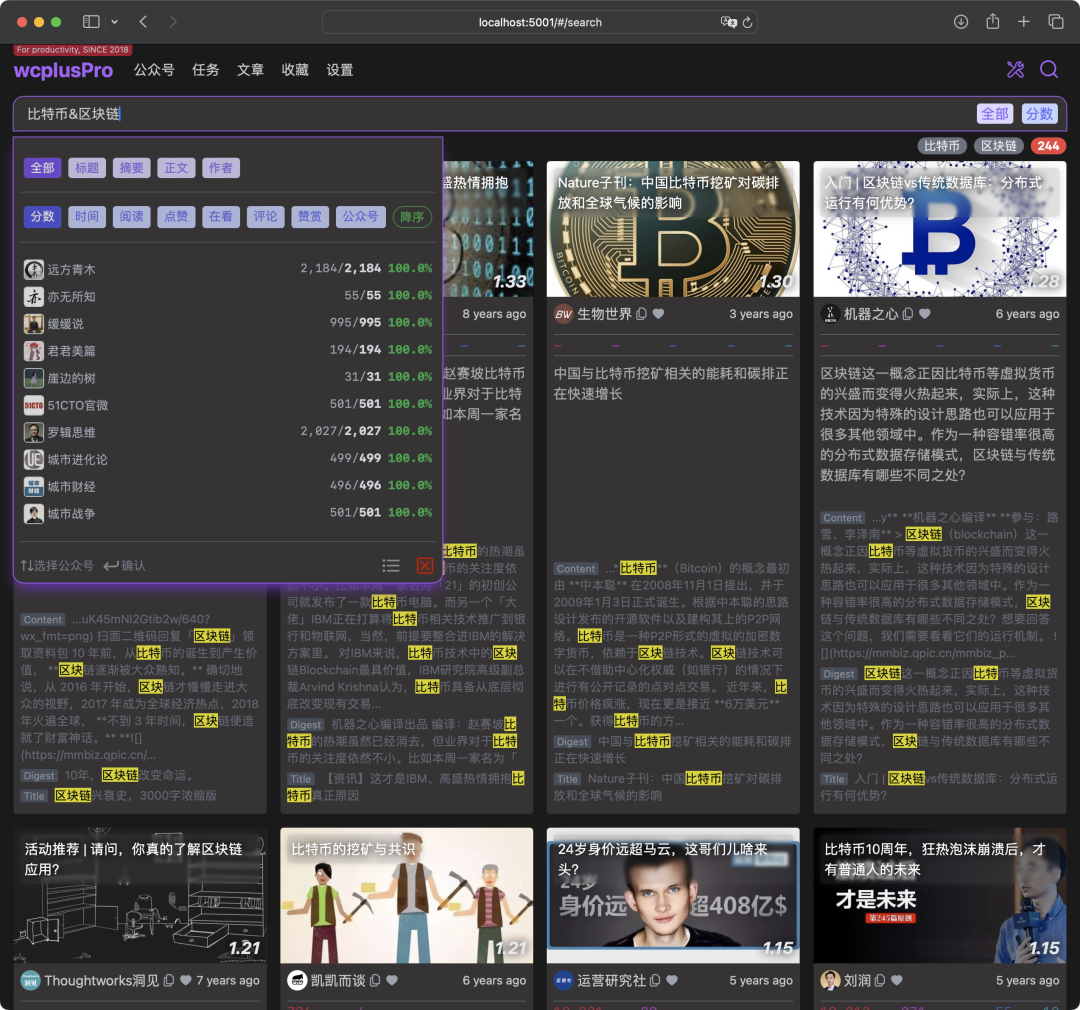Screen dimensions: 1080x1010
Task: Open the 公众号 menu
Action: [x=154, y=70]
